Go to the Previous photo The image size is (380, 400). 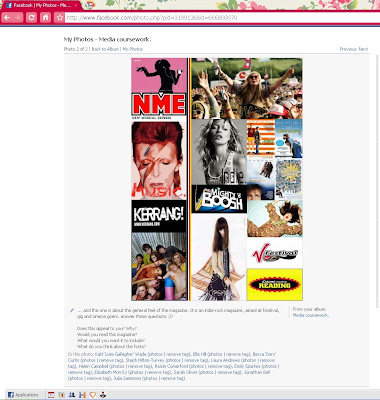[x=348, y=49]
